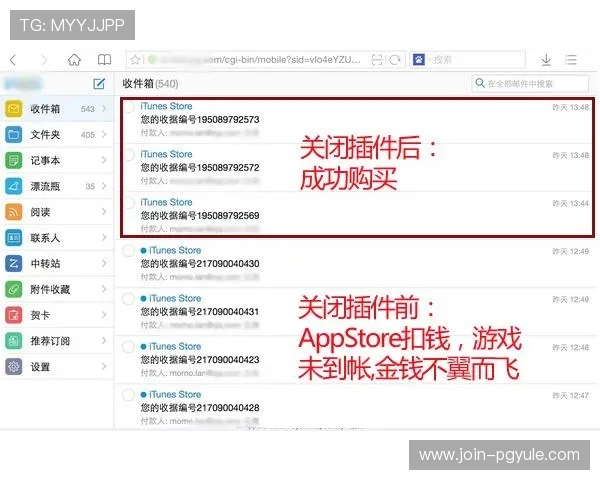Compose new mail with the pencil icon
The height and width of the screenshot is (480, 600).
[99, 83]
